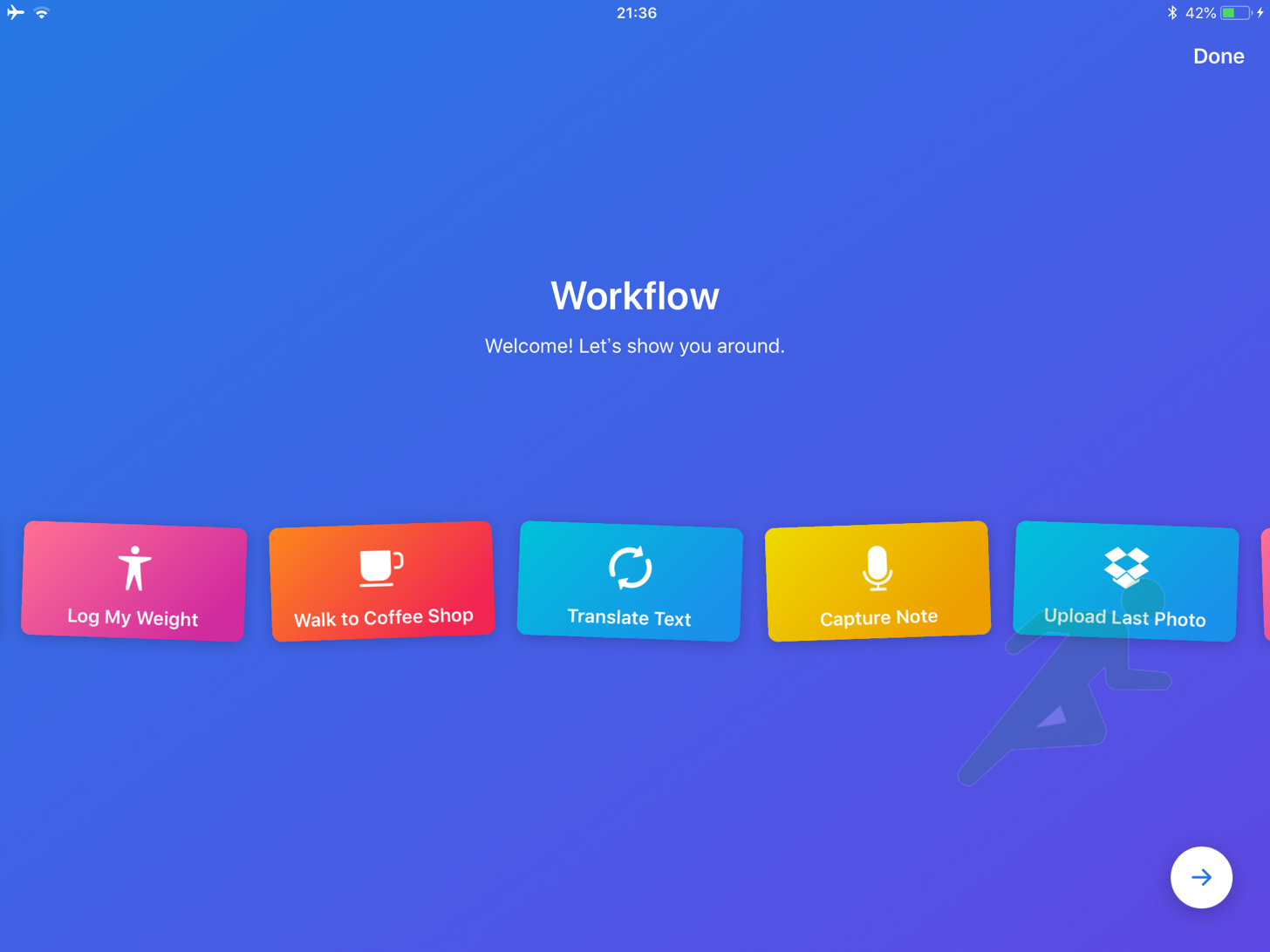This screenshot has width=1270, height=952.
Task: Select the Walk to Coffee Shop card
Action: [382, 581]
